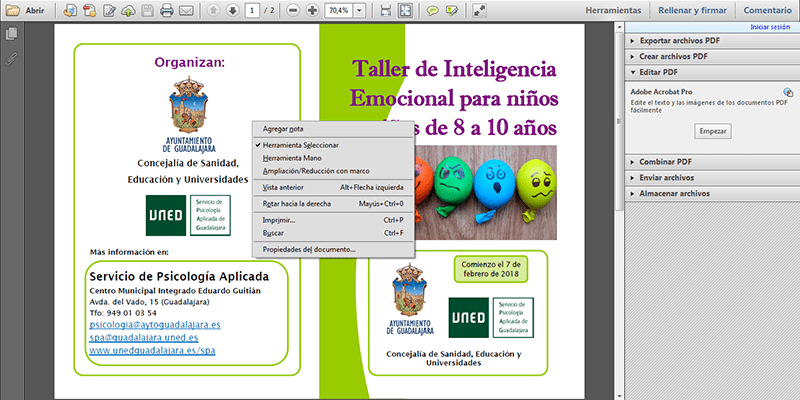
Task: Click the Tfo: 949 01 03 54 text
Action: [x=123, y=313]
